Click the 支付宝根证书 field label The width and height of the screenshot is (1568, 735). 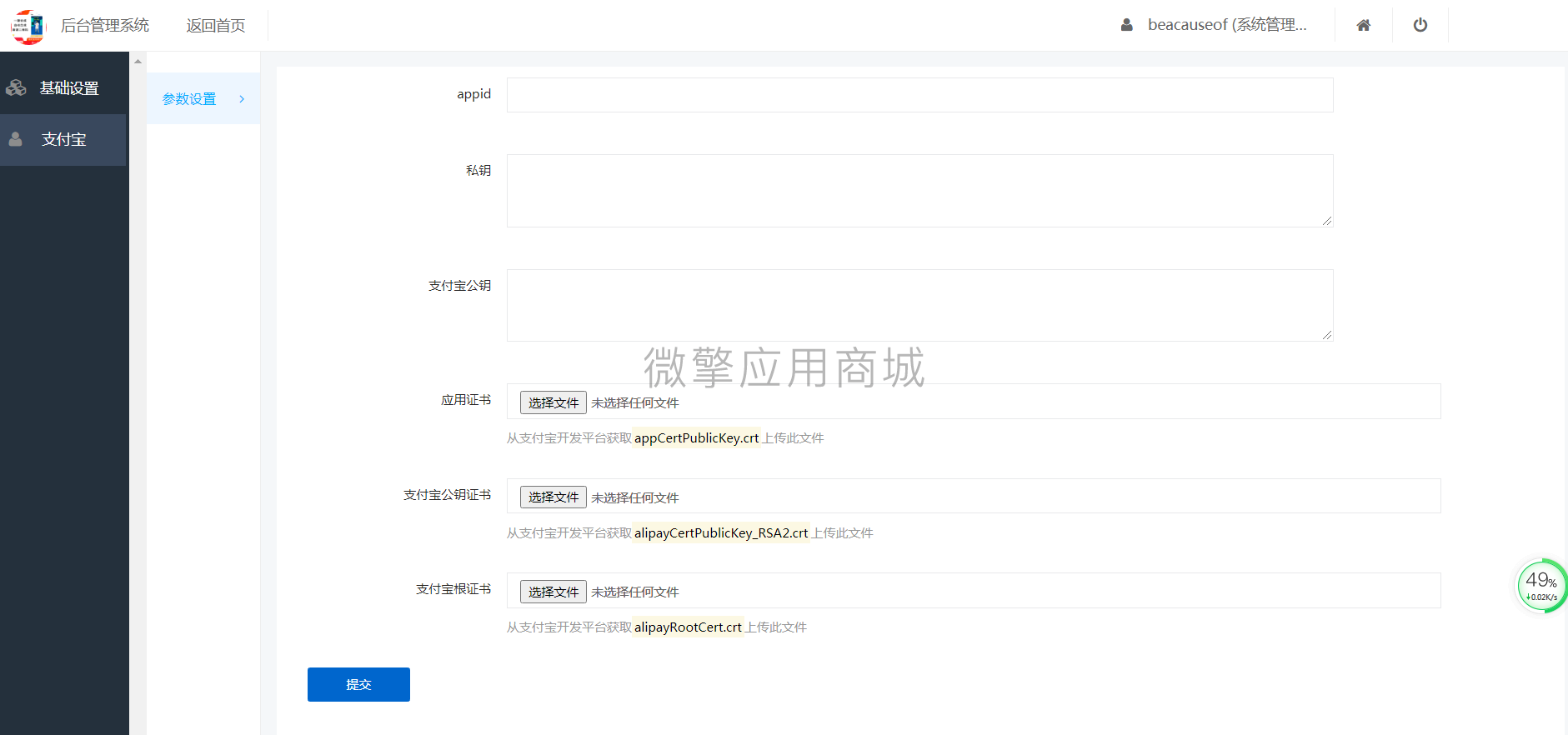click(x=453, y=589)
